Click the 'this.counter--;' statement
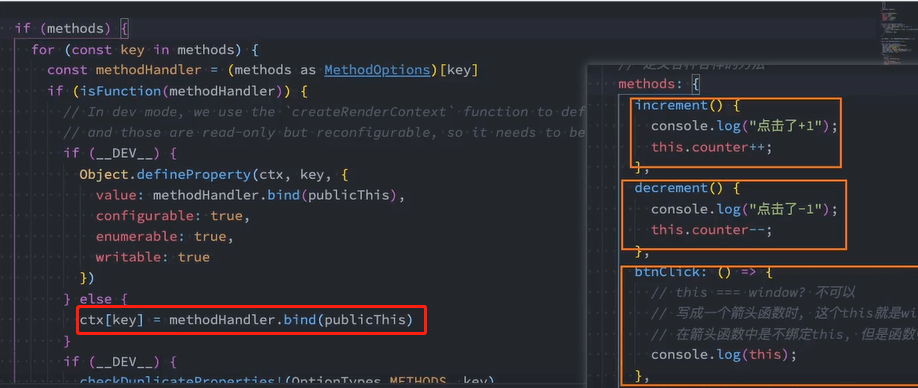 click(712, 230)
